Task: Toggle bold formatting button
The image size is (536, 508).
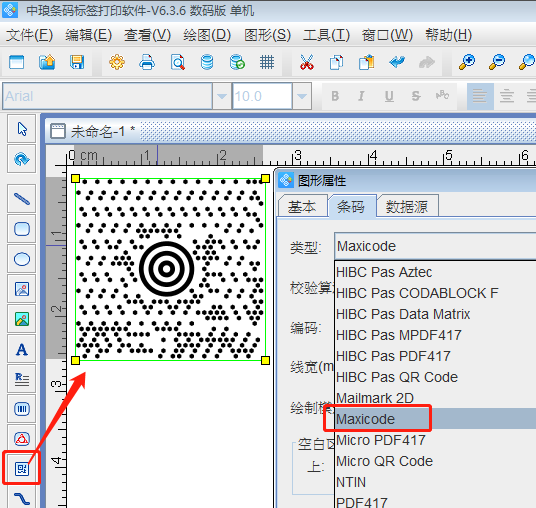Action: (x=335, y=96)
